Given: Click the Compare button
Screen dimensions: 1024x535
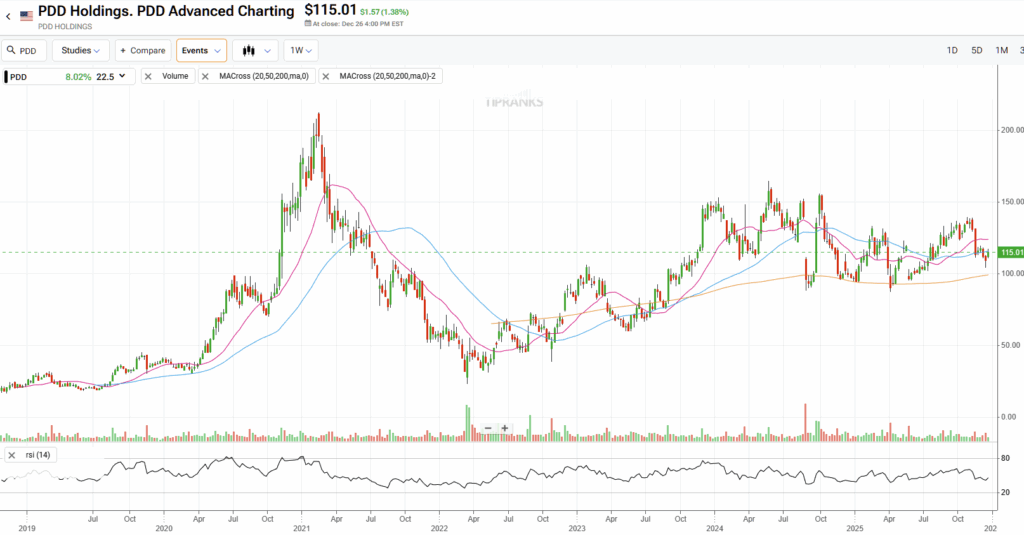Looking at the screenshot, I should (x=143, y=50).
